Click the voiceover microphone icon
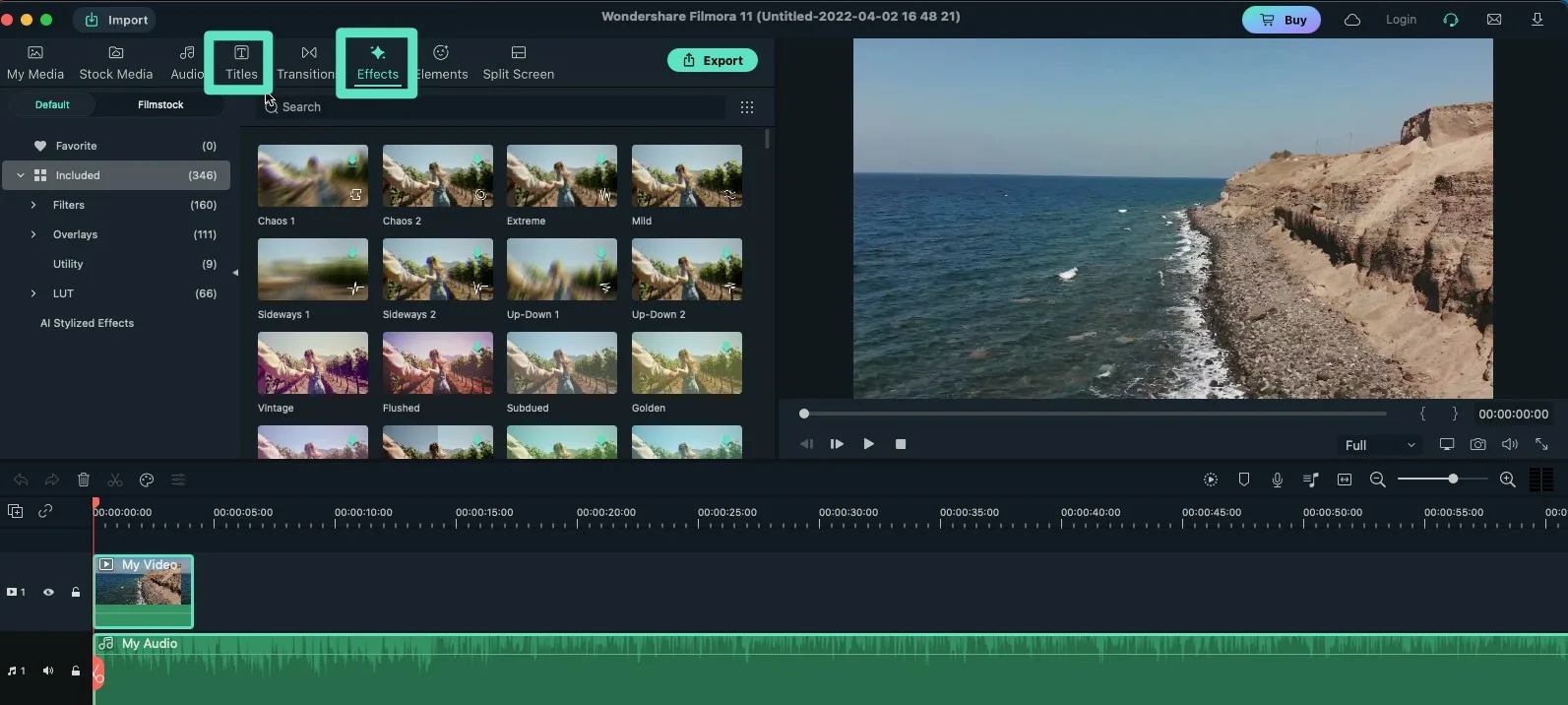The image size is (1568, 705). (x=1277, y=480)
